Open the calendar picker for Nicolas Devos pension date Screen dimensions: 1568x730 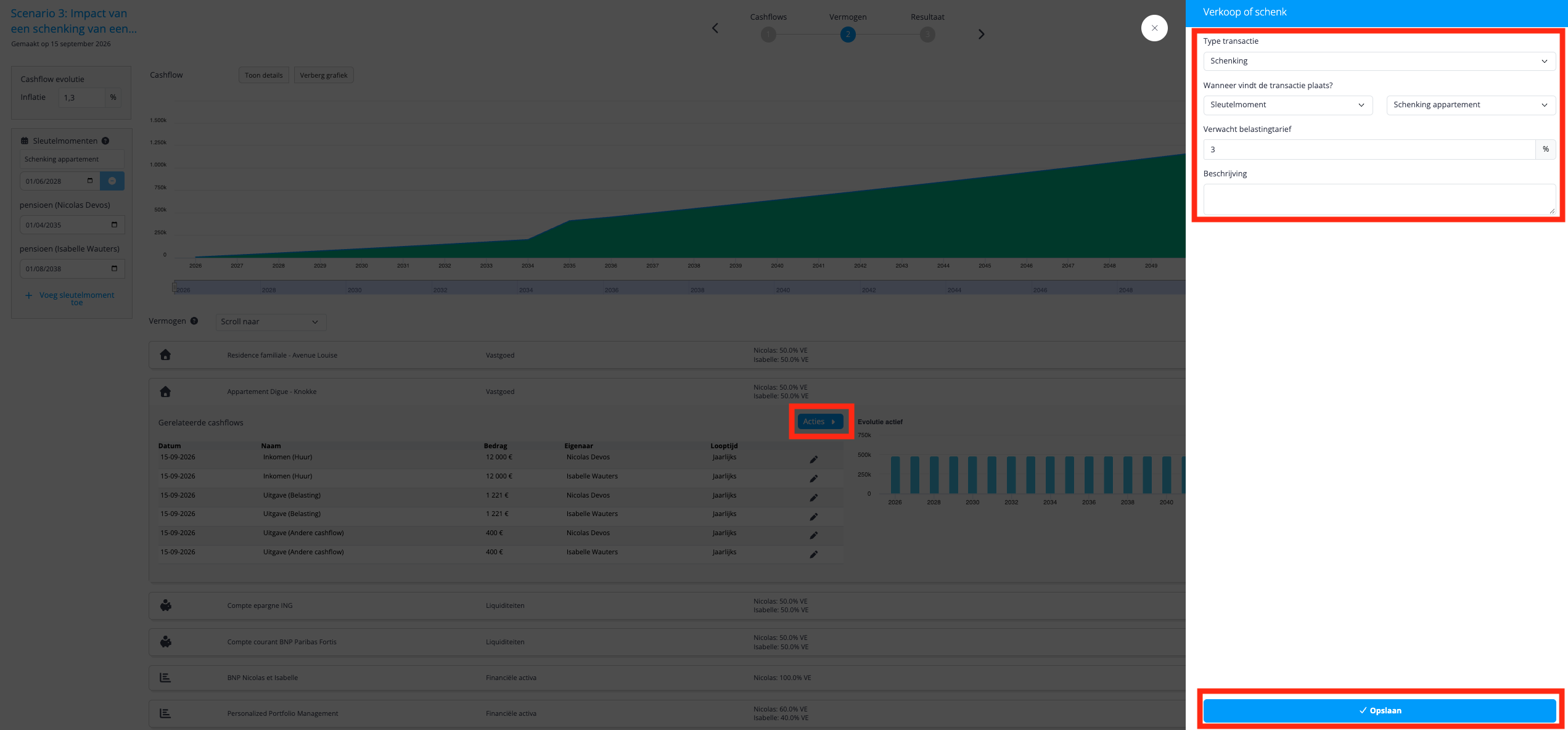tap(114, 224)
